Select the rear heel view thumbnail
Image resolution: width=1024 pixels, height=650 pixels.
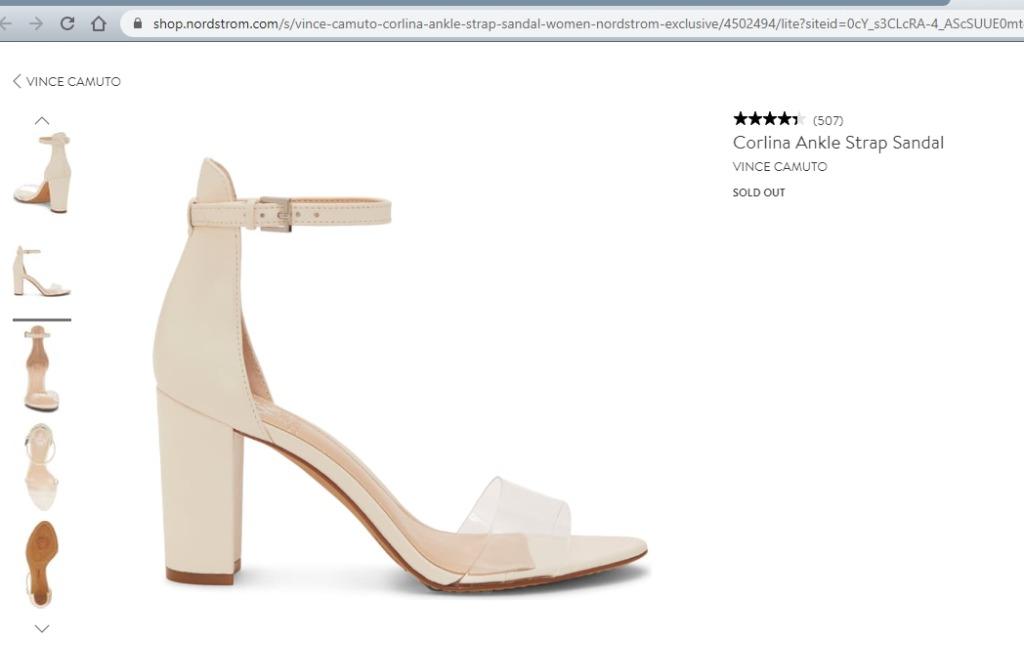42,368
